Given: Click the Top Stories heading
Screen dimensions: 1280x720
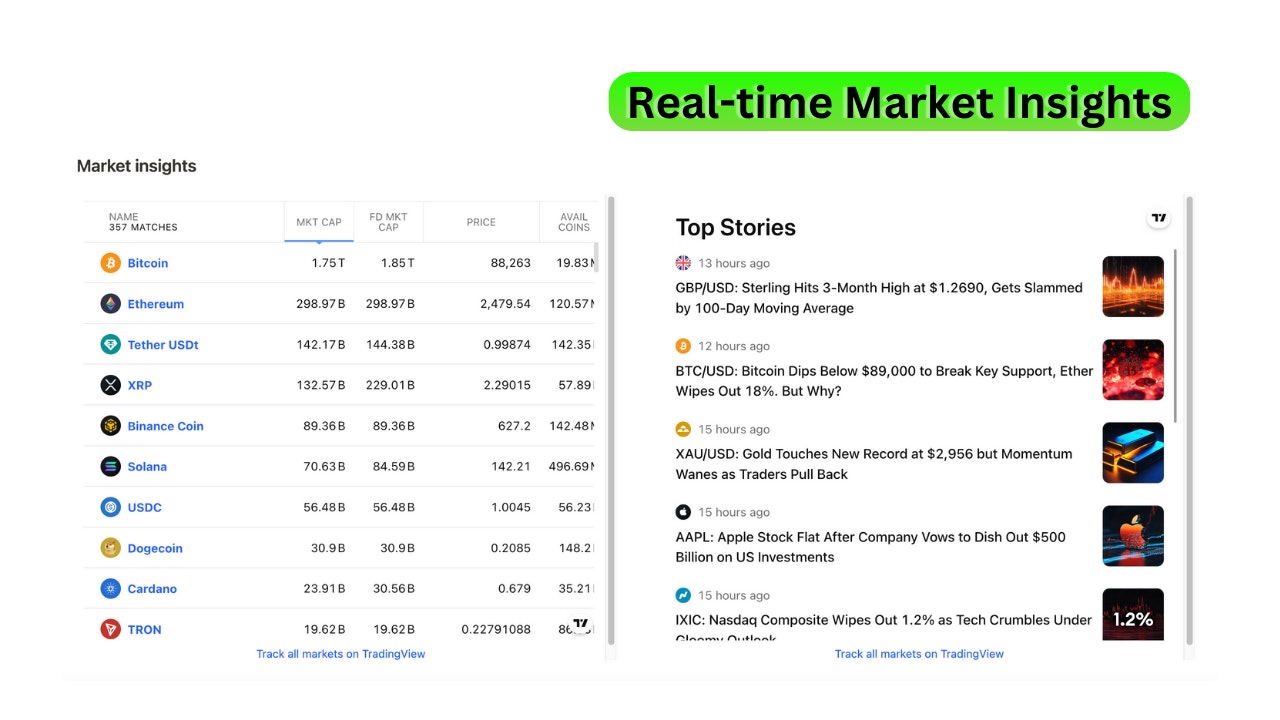Looking at the screenshot, I should (736, 227).
